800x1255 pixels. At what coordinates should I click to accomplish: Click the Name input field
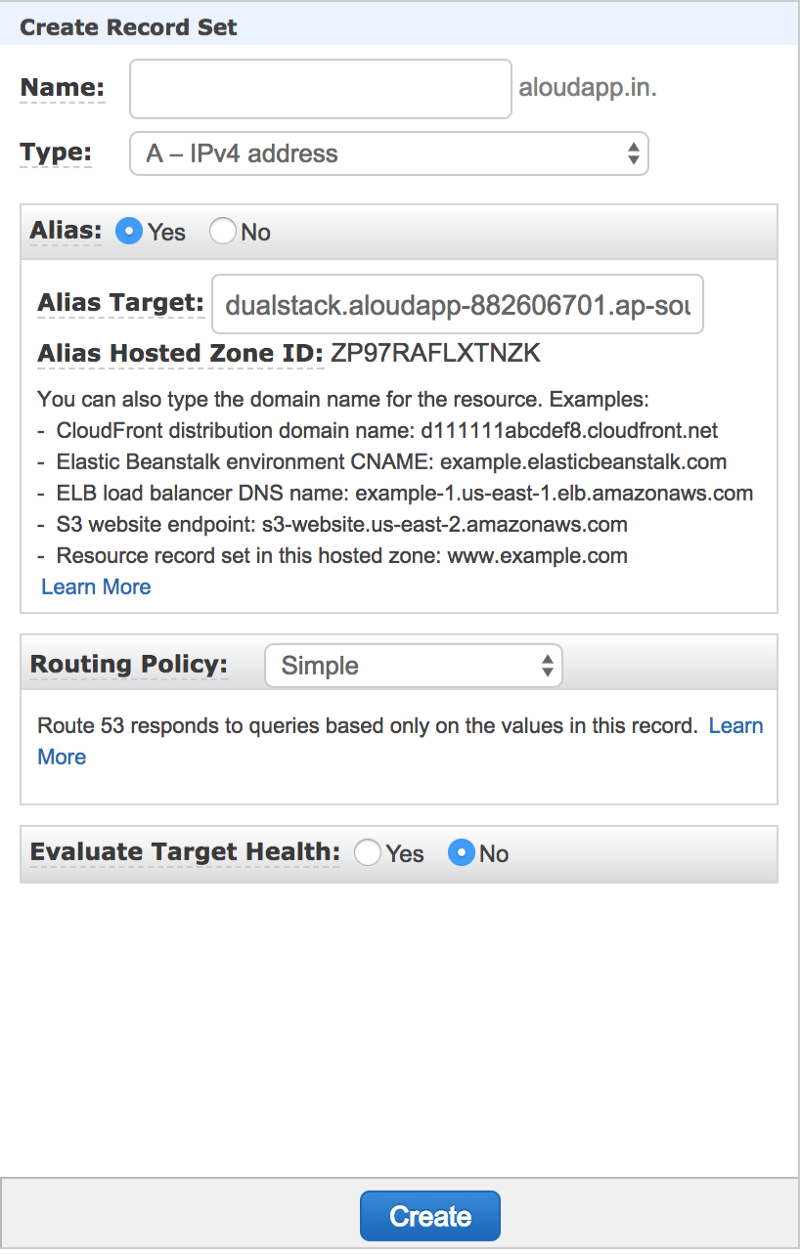(x=321, y=89)
